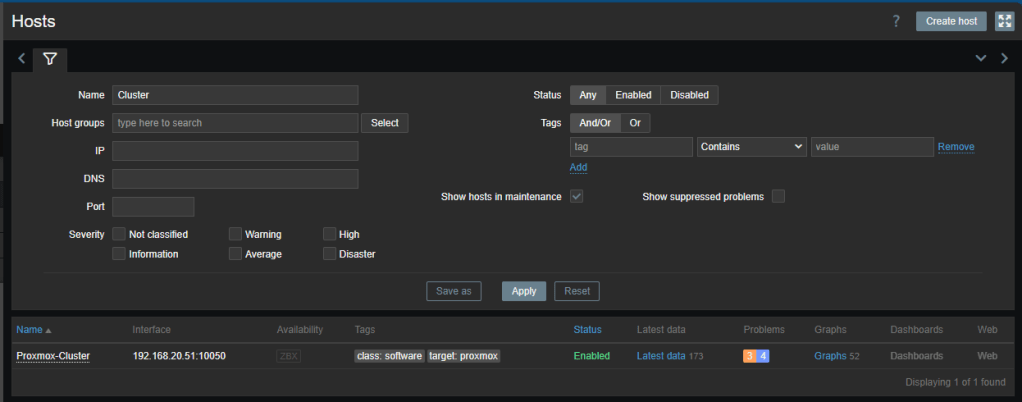Expand the saved filters dropdown chevron
Screen dimensions: 1022x402
(981, 59)
